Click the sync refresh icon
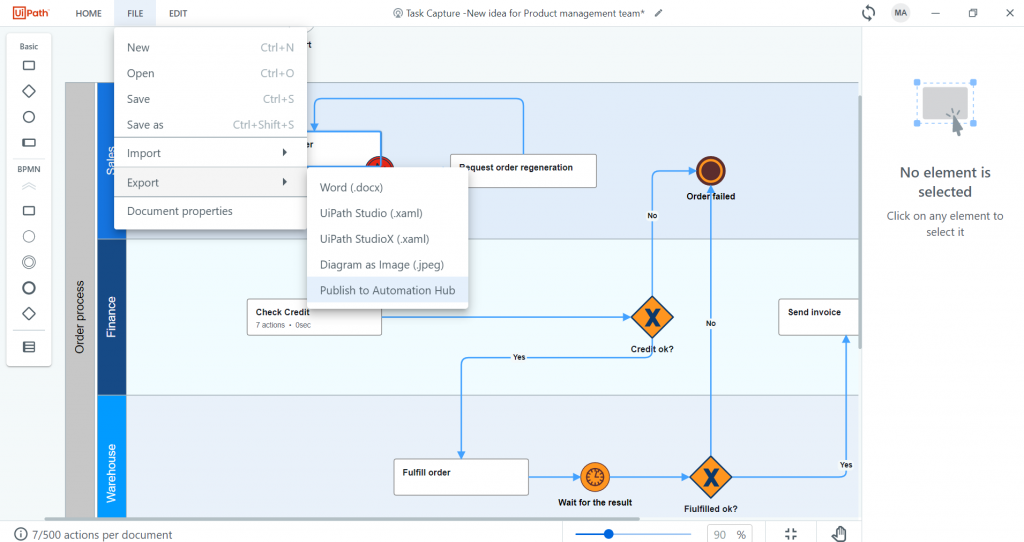1024x542 pixels. 868,13
